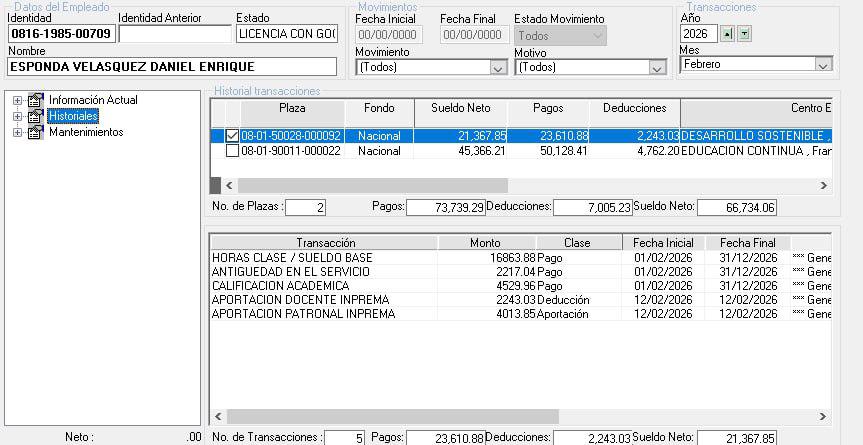
Task: Click the Estado field LICENCIA CON GOC
Action: point(287,34)
